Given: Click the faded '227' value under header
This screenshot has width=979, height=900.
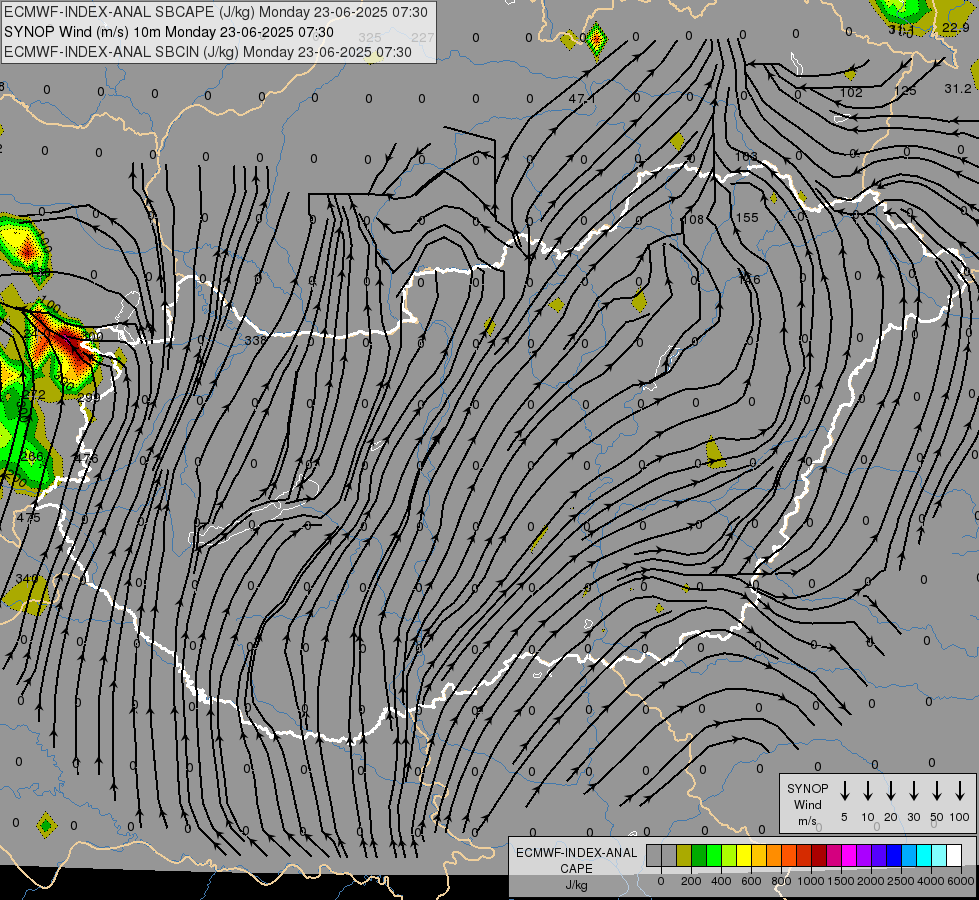Looking at the screenshot, I should coord(423,37).
